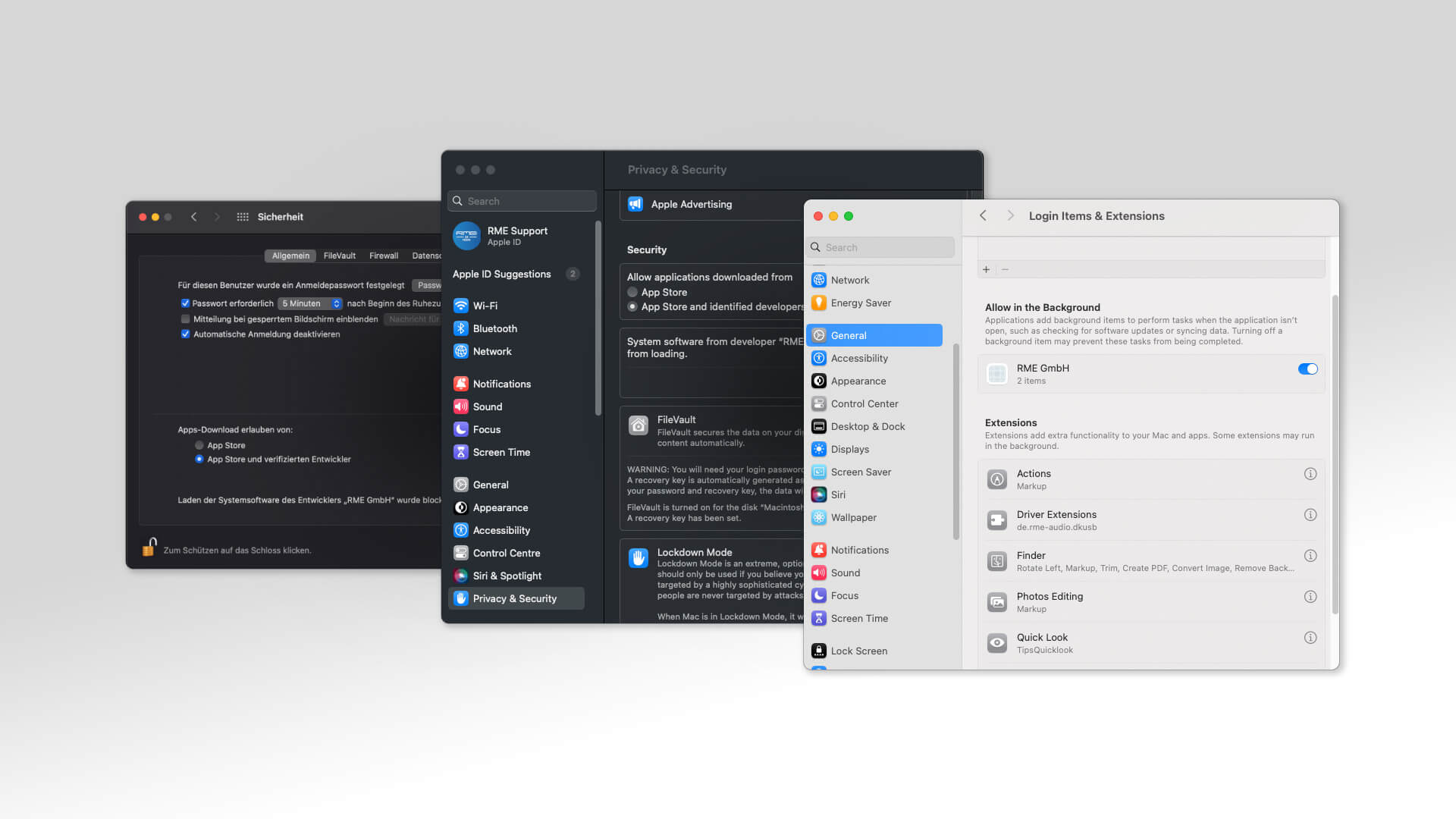Switch to the FileVault tab
The width and height of the screenshot is (1456, 819).
339,256
